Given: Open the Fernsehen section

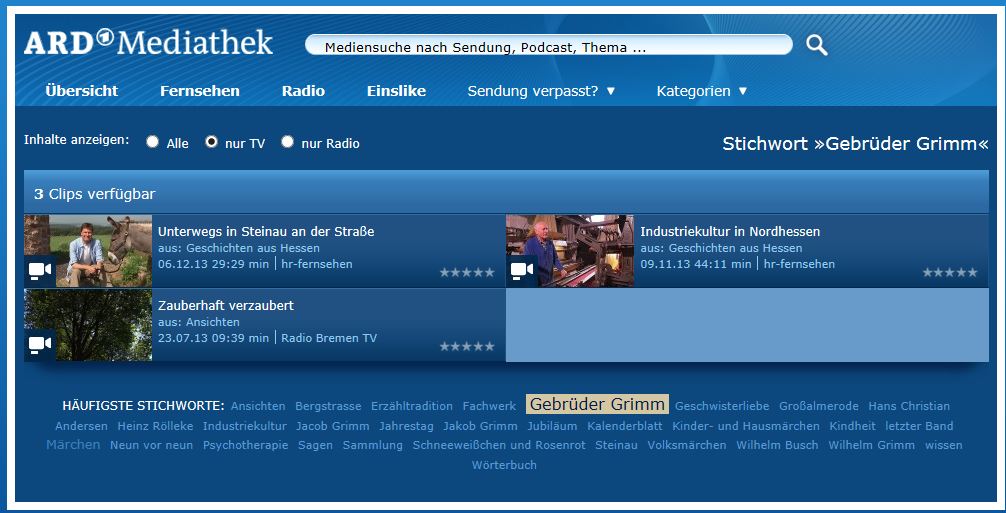Looking at the screenshot, I should [x=200, y=91].
